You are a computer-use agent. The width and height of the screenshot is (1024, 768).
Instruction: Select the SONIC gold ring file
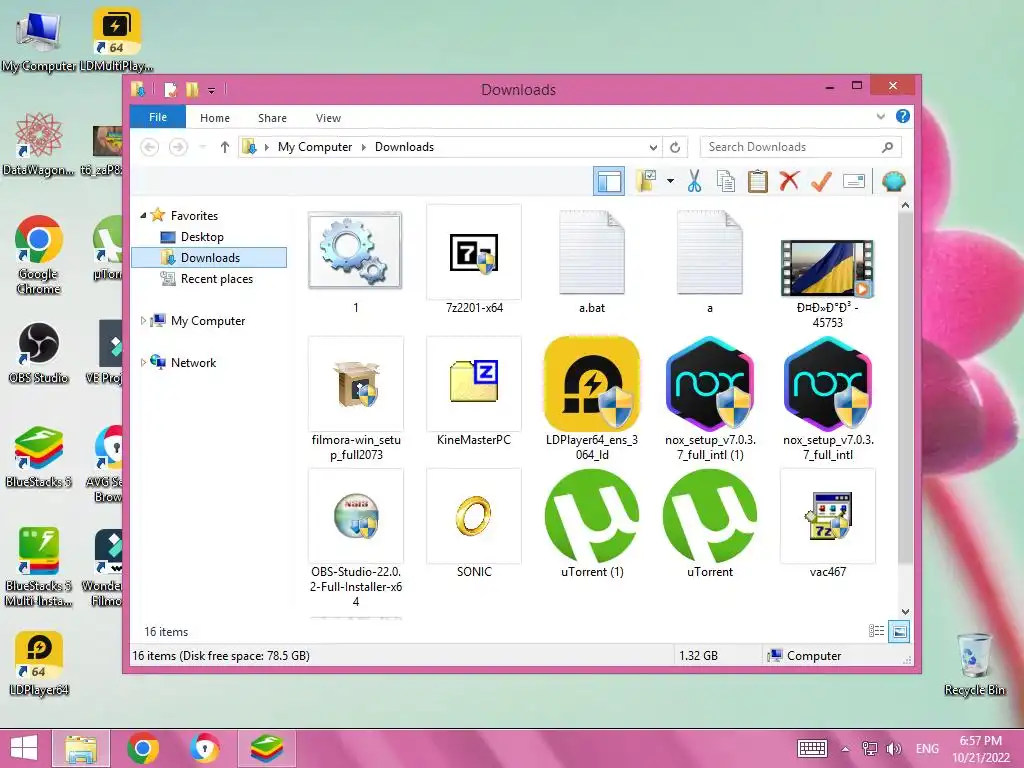click(474, 524)
